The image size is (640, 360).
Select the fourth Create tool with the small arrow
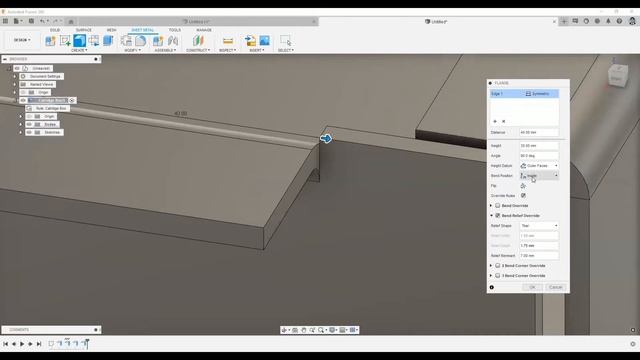[x=94, y=40]
